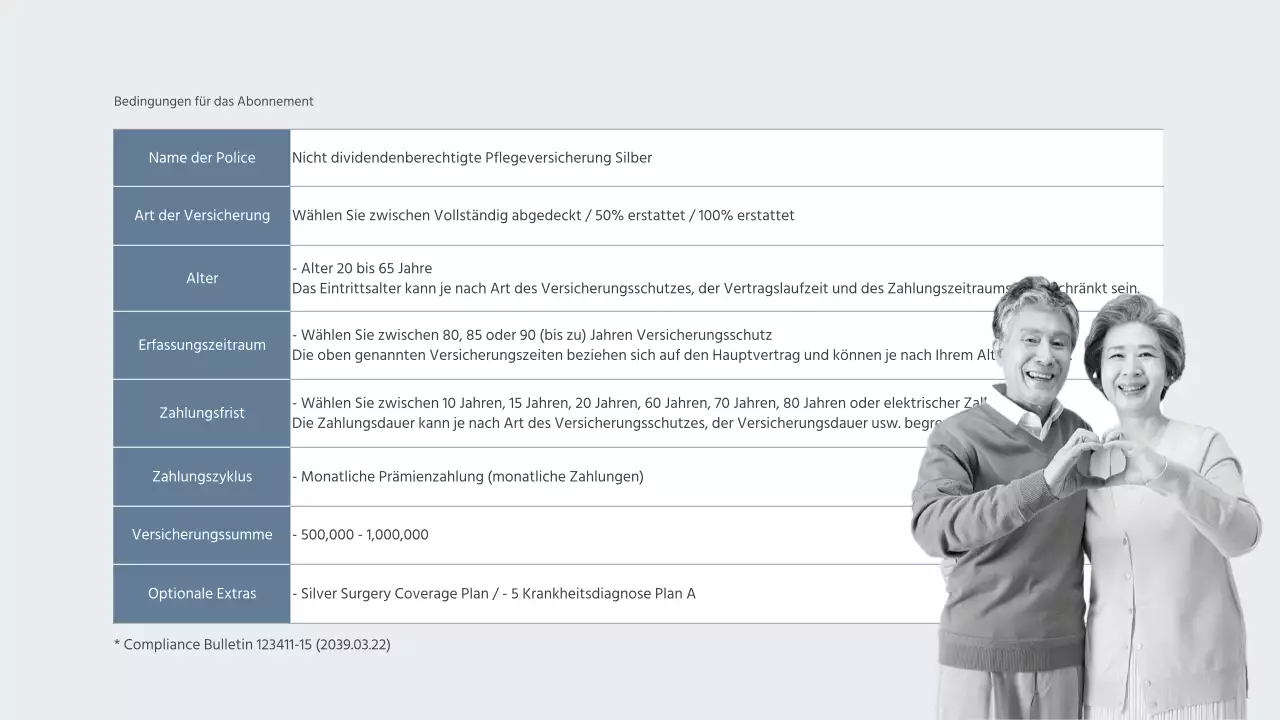Viewport: 1280px width, 720px height.
Task: Click the Bedingungen für das Abonnement title
Action: pyautogui.click(x=213, y=101)
